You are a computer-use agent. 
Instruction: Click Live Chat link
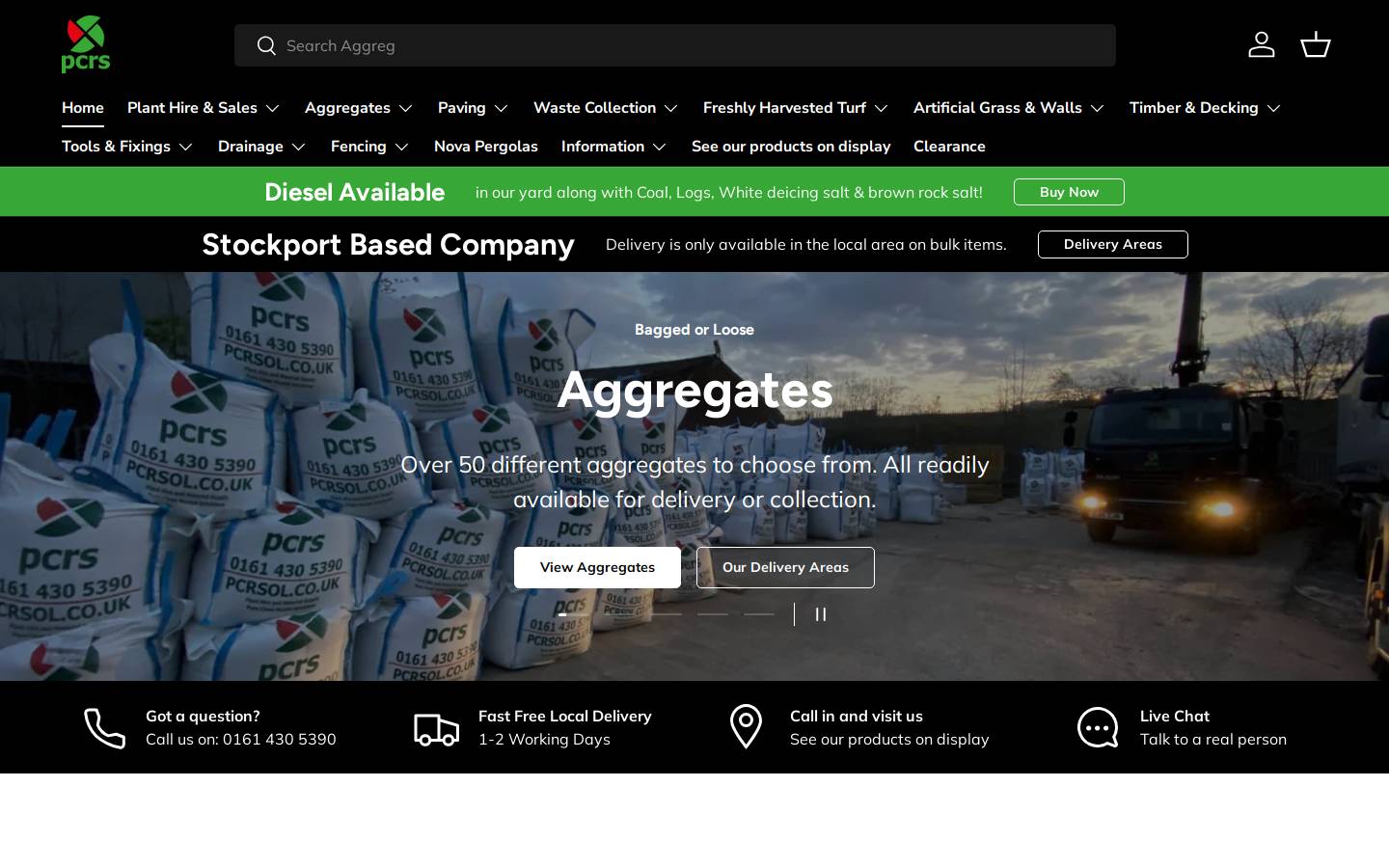pos(1175,716)
